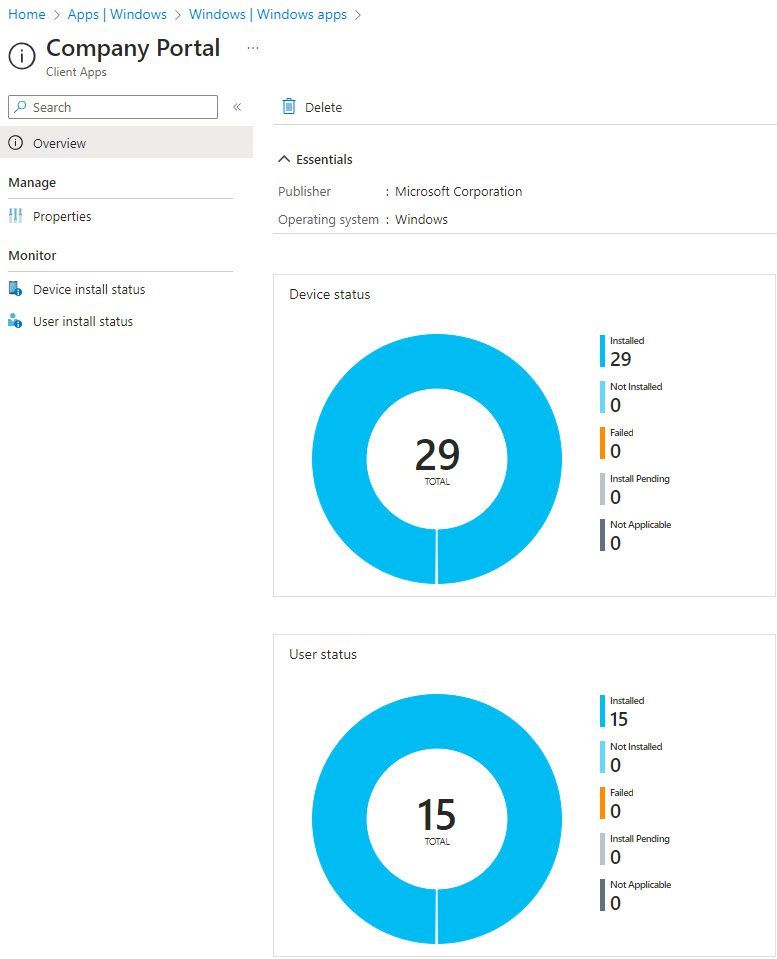Click the trash can Delete icon

tap(289, 106)
